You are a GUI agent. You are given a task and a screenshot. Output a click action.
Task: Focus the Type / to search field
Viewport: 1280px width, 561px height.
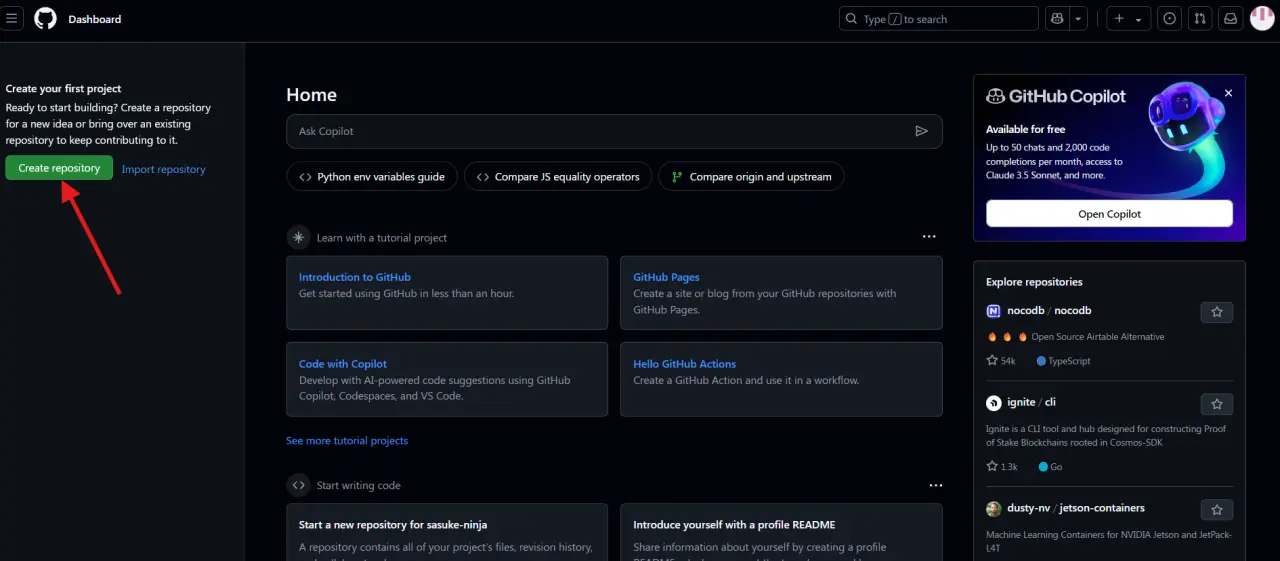click(x=938, y=19)
